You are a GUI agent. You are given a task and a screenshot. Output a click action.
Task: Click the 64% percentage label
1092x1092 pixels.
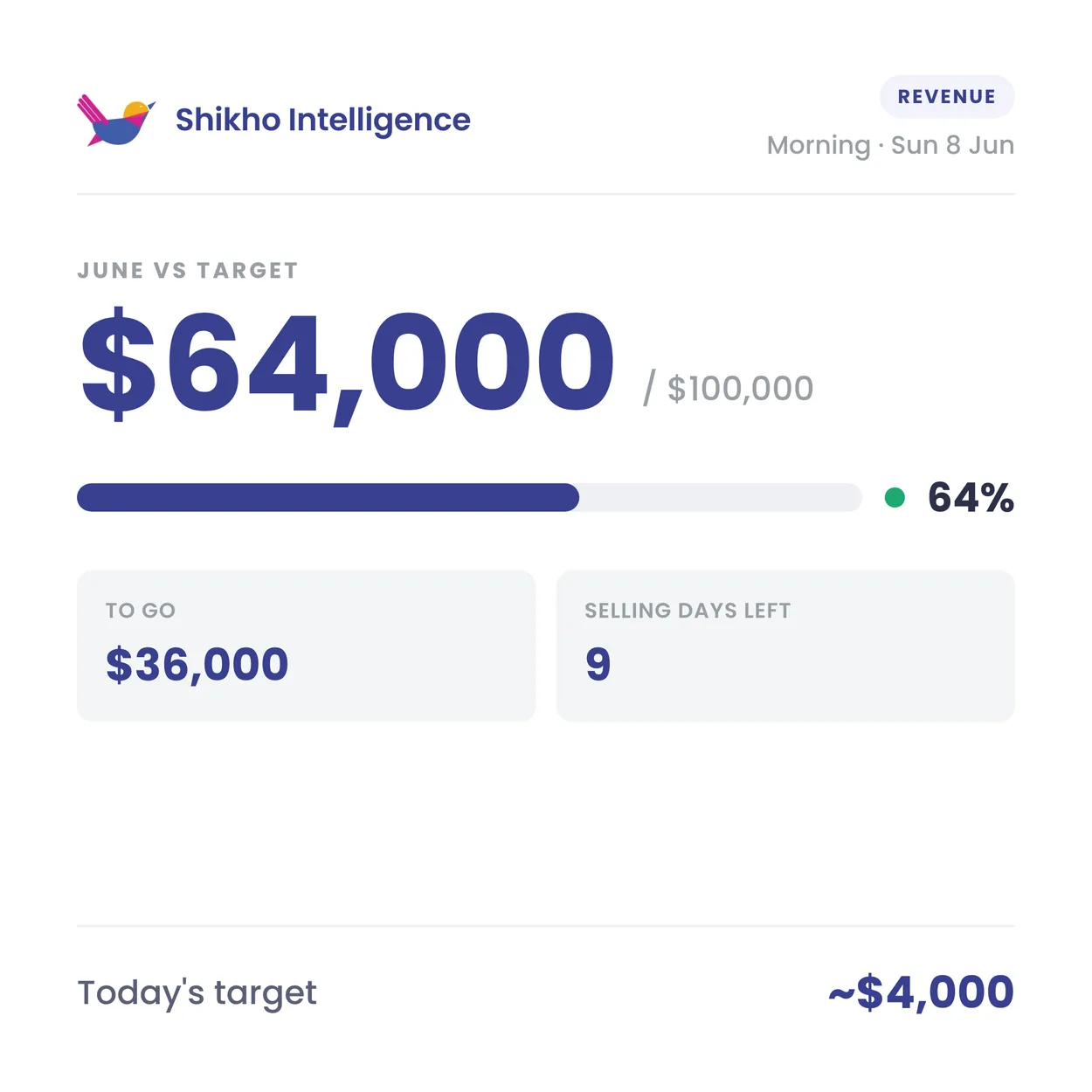971,498
